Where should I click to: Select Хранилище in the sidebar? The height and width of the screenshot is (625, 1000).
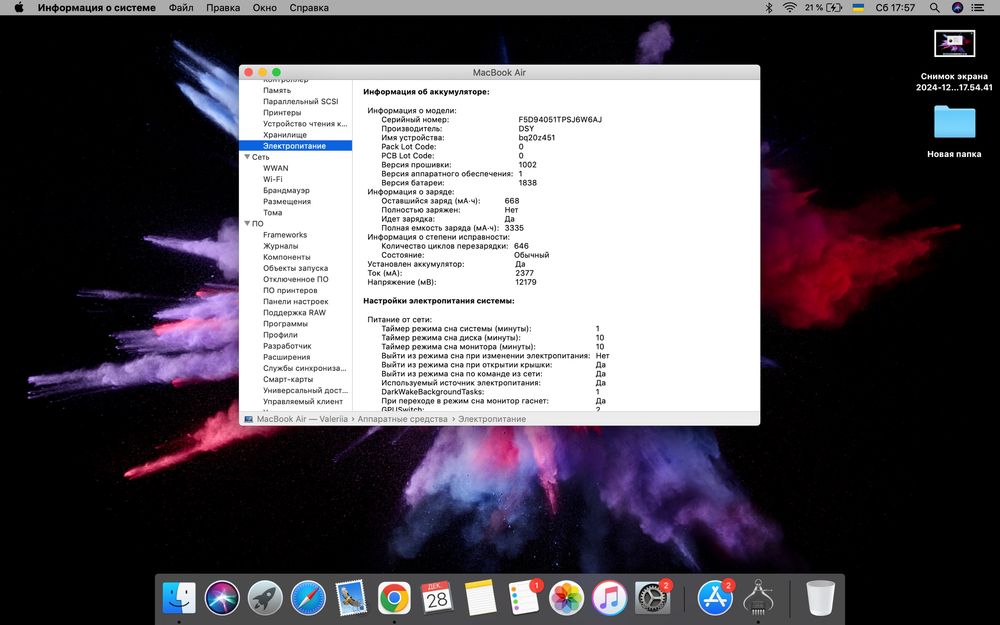(x=284, y=135)
